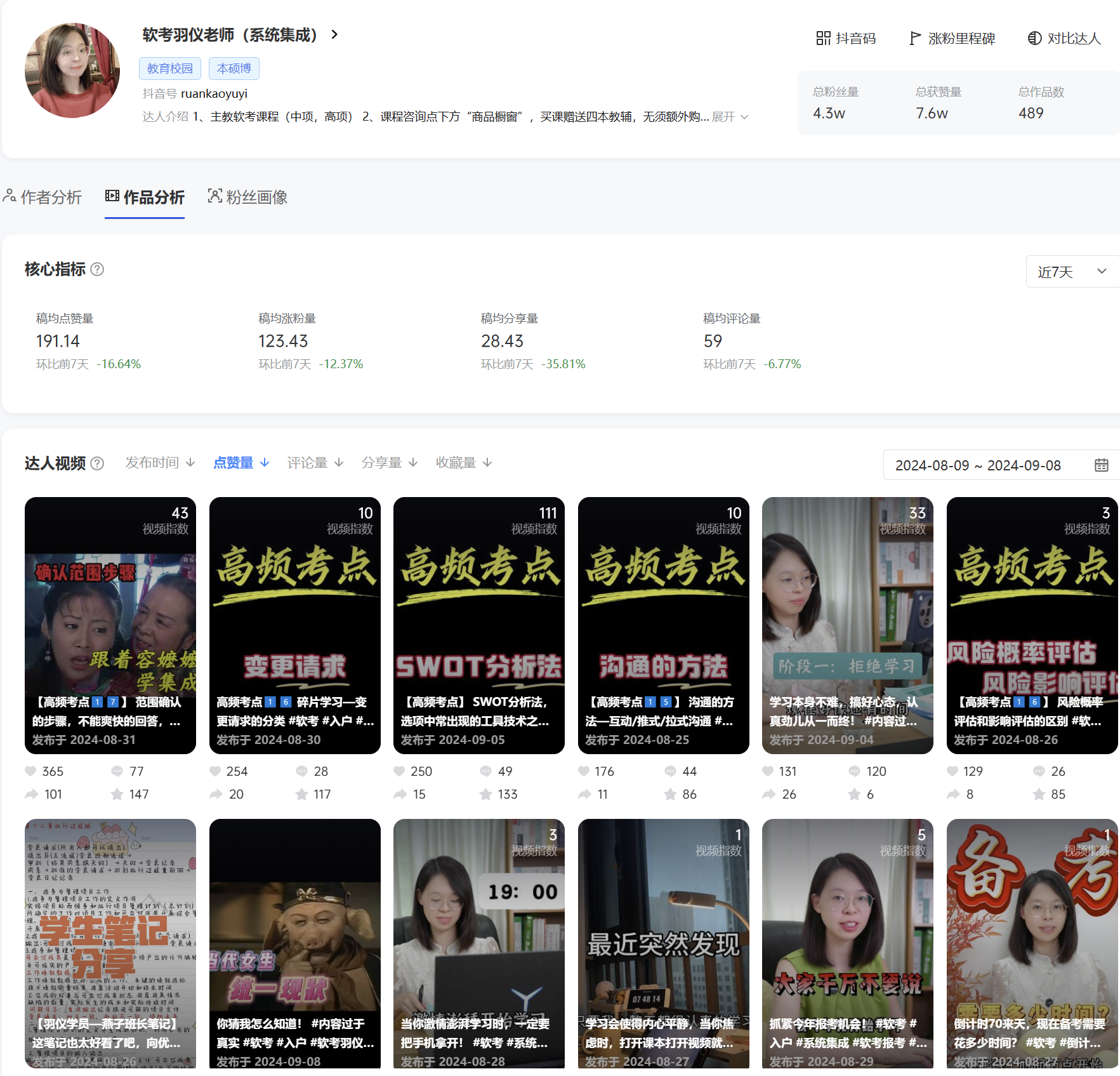Click the 粉丝画像 tab icon
The width and height of the screenshot is (1120, 1076).
click(215, 197)
